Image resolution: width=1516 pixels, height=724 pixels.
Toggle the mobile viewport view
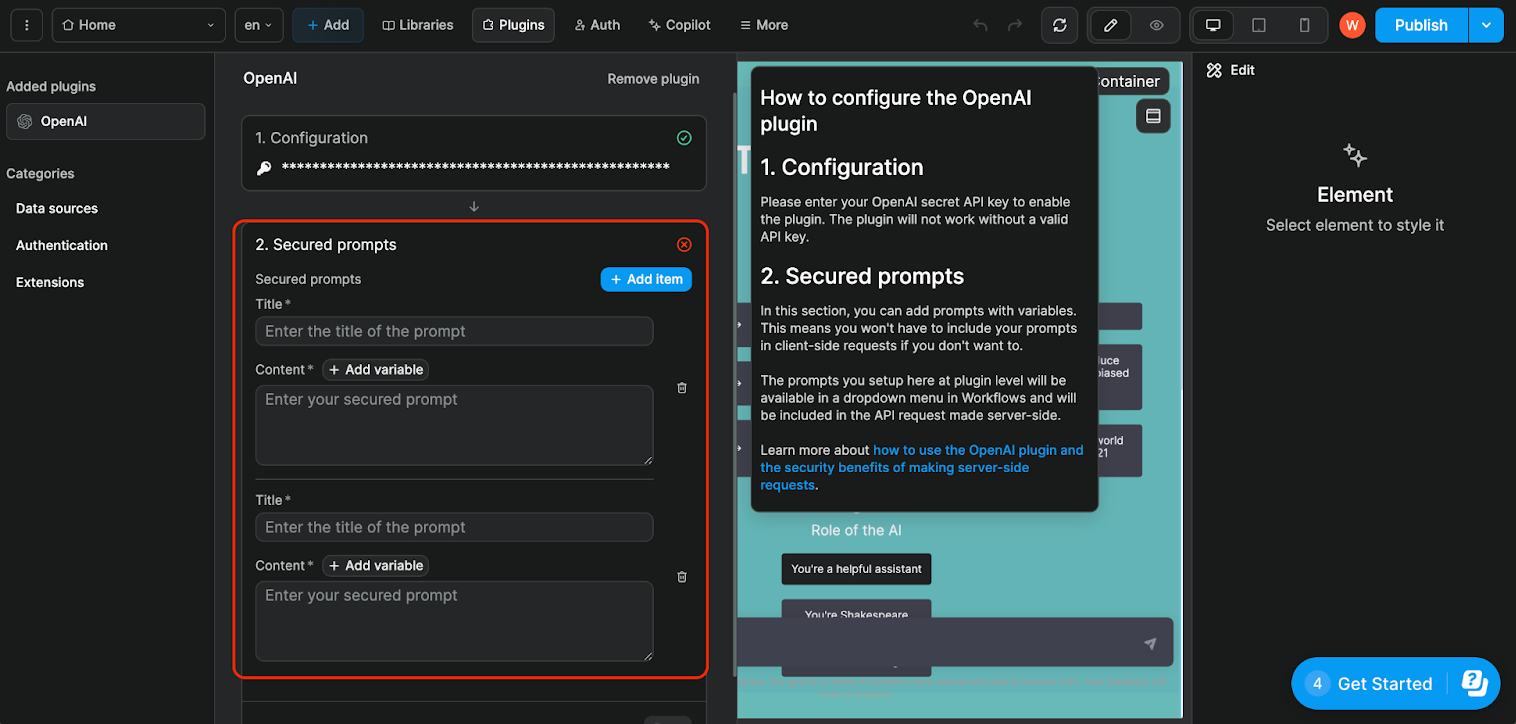[x=1304, y=24]
